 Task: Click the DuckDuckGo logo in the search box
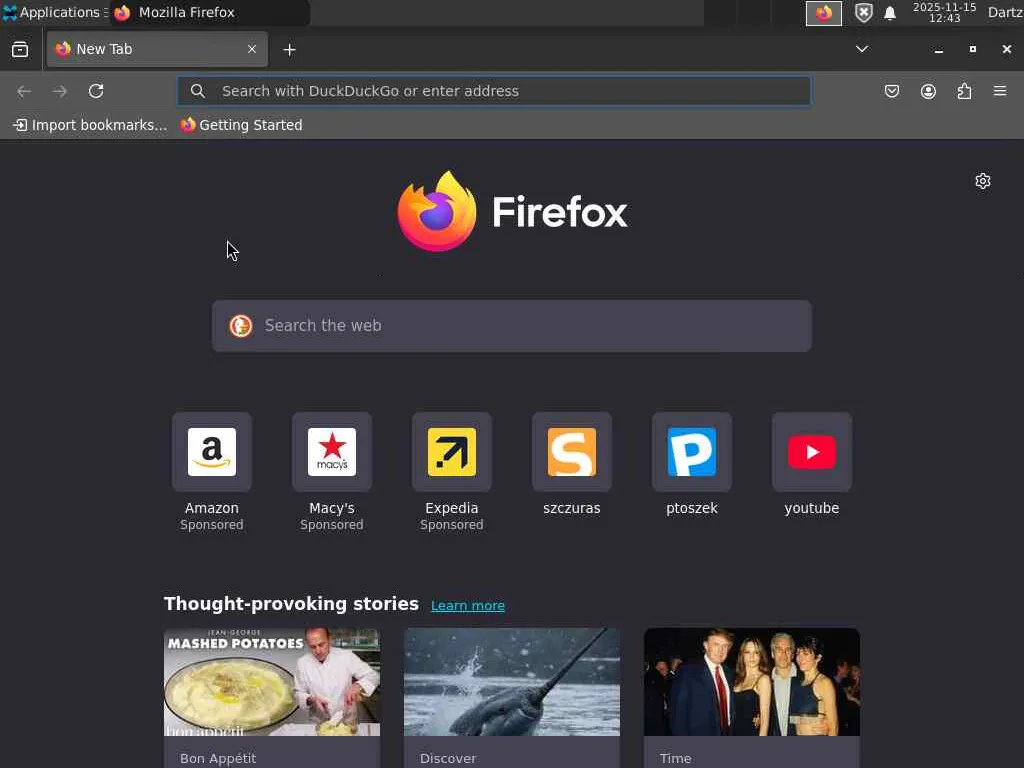[241, 326]
